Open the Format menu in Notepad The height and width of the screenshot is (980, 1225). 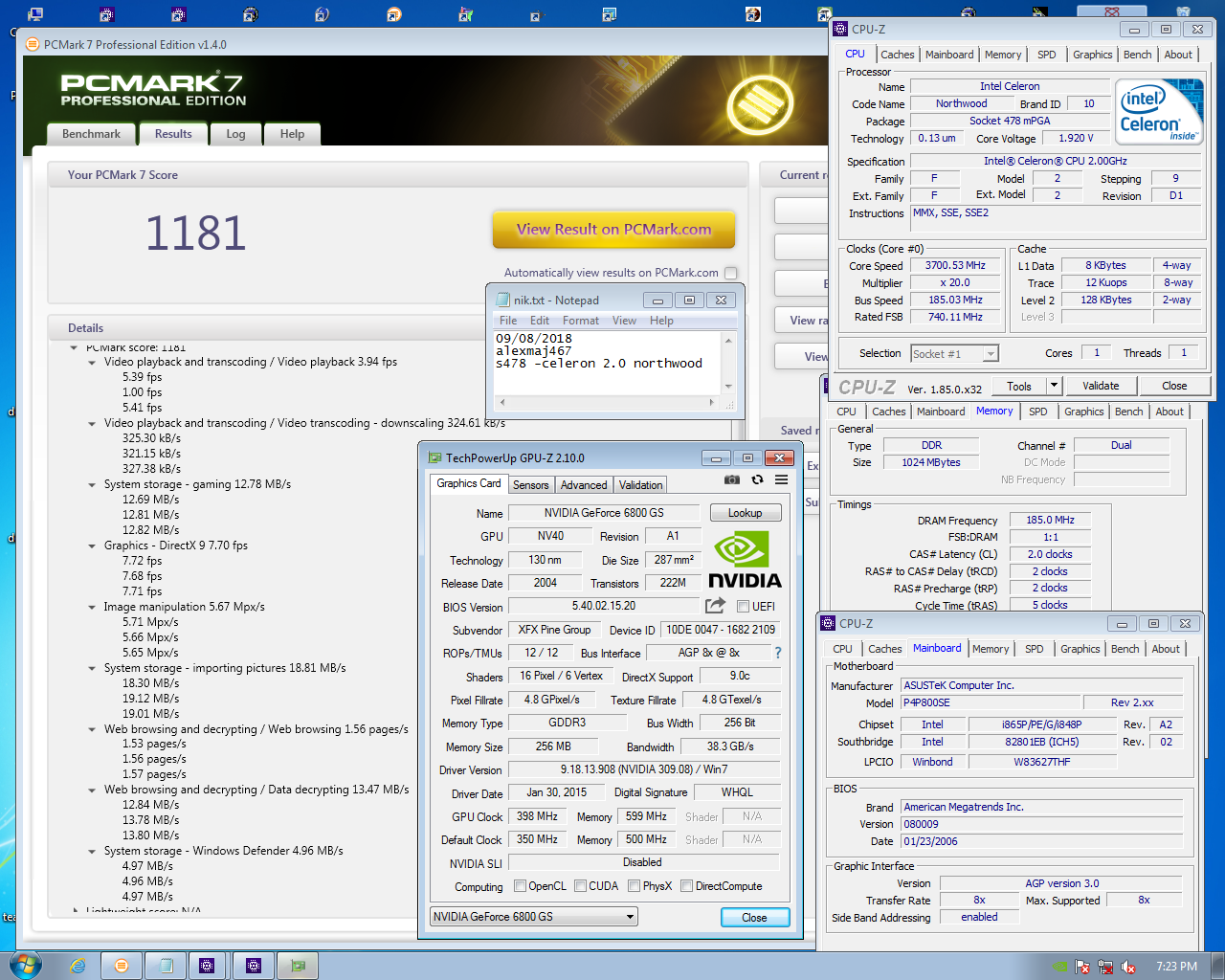[581, 321]
